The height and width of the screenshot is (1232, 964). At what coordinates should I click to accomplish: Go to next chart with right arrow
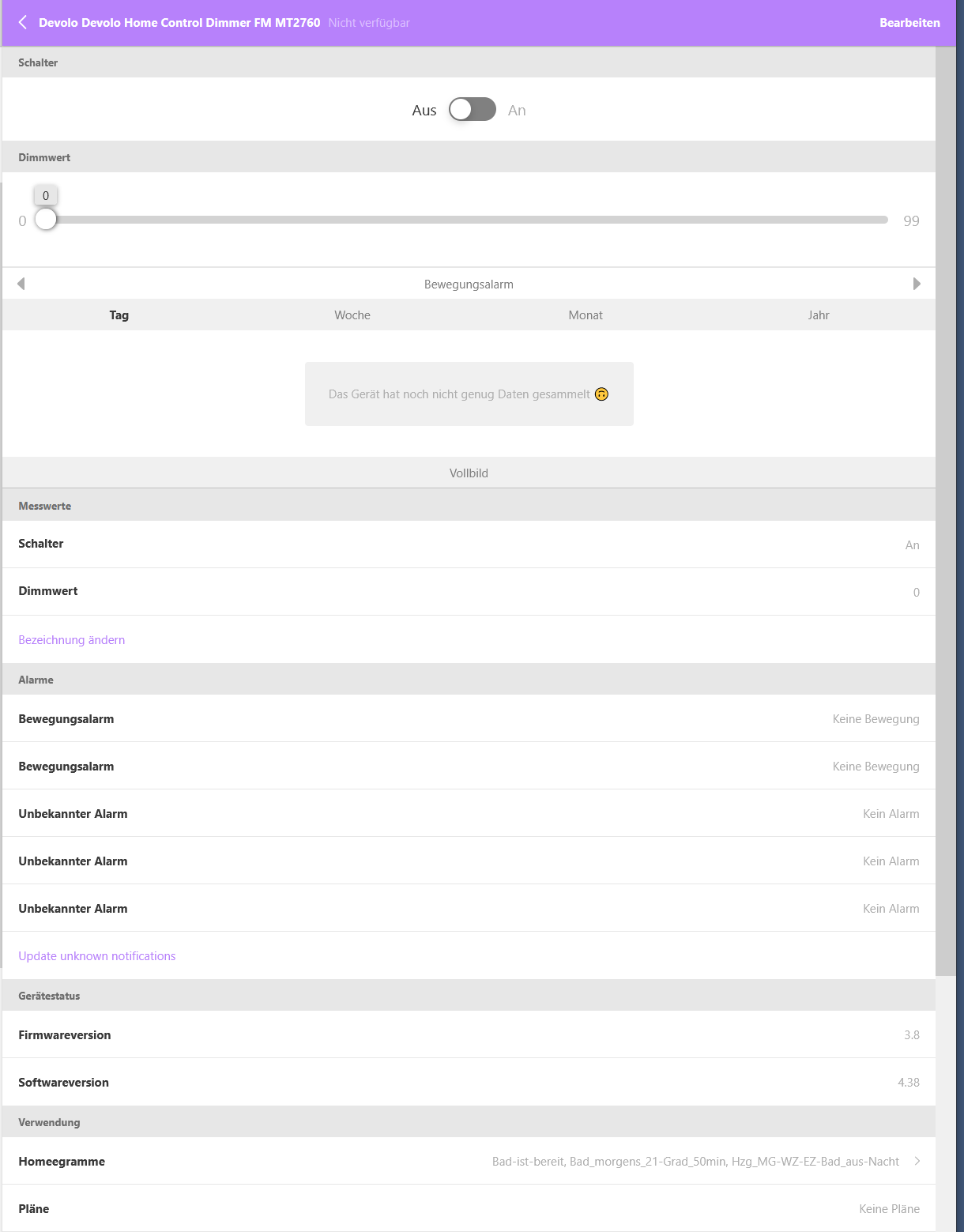click(x=917, y=284)
